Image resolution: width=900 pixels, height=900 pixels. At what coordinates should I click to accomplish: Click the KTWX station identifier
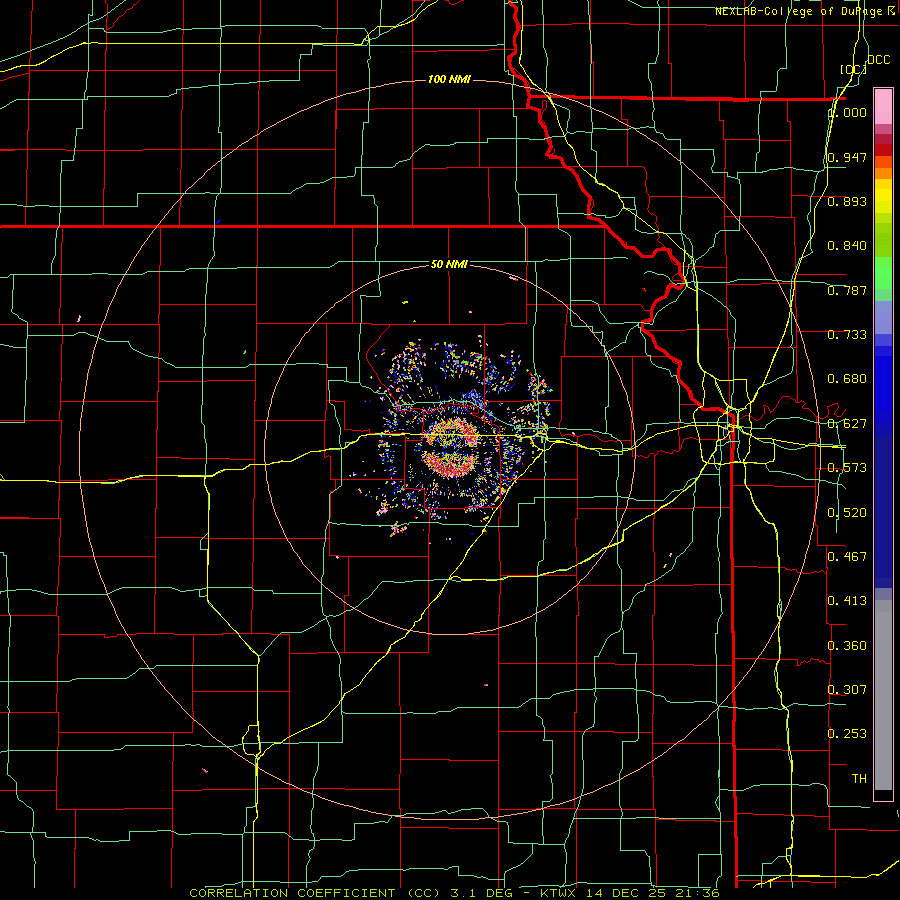coord(560,893)
